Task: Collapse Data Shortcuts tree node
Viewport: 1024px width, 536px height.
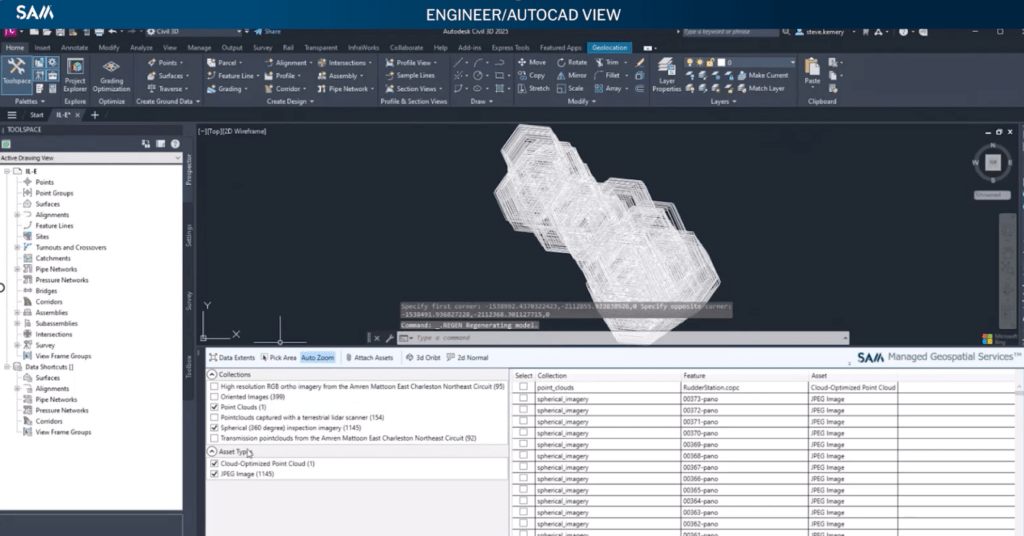Action: pyautogui.click(x=7, y=367)
